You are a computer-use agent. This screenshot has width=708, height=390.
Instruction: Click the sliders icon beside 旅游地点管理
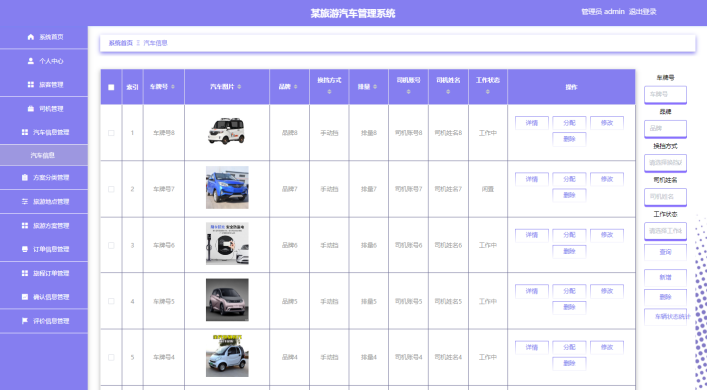pyautogui.click(x=25, y=201)
